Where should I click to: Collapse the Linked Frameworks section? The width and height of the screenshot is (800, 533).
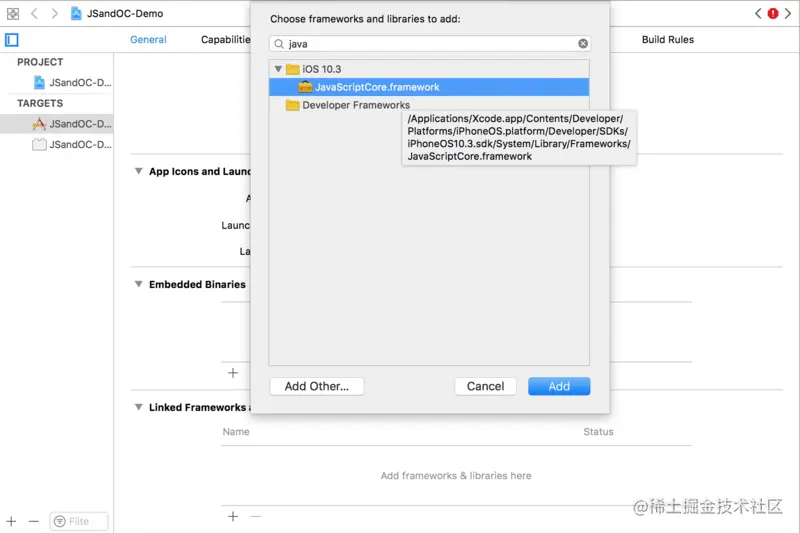(138, 408)
